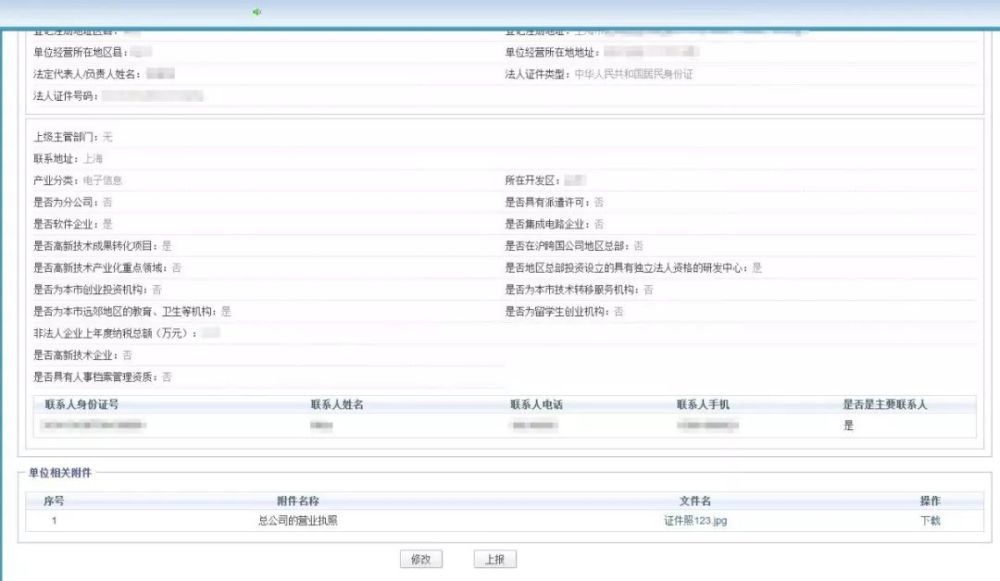
Task: Click the 上级主管部门 label
Action: tap(65, 137)
